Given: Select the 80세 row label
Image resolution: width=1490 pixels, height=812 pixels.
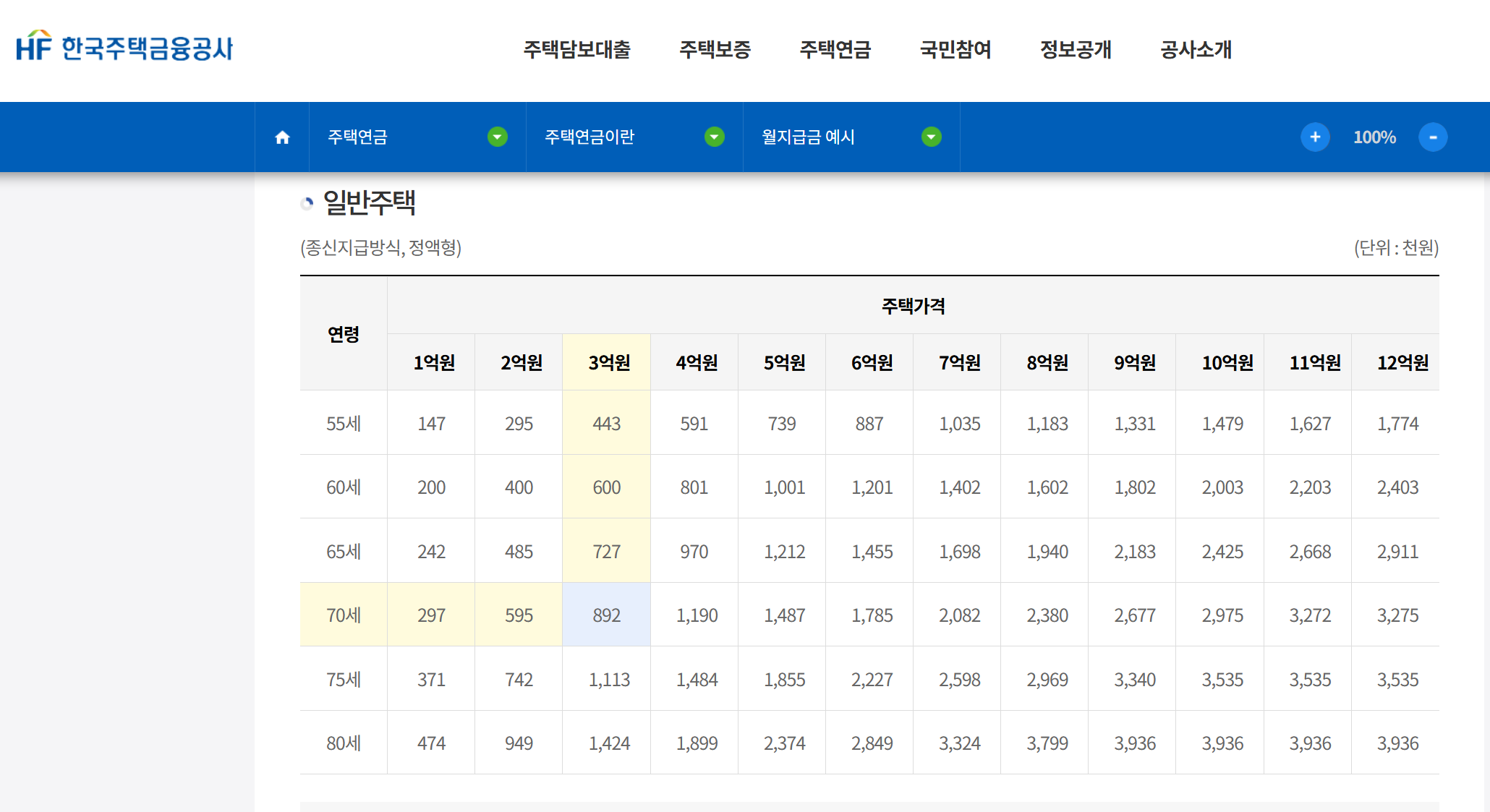Looking at the screenshot, I should 344,743.
